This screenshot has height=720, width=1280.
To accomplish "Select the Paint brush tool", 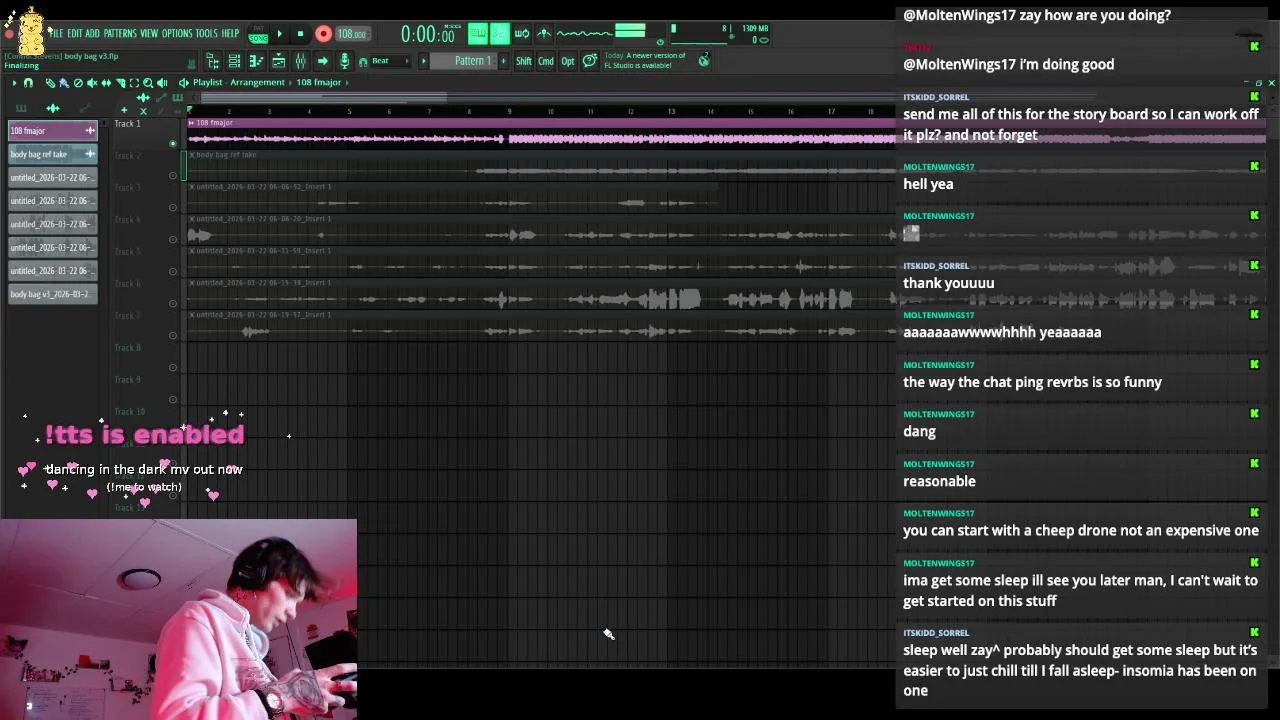I will pos(64,83).
